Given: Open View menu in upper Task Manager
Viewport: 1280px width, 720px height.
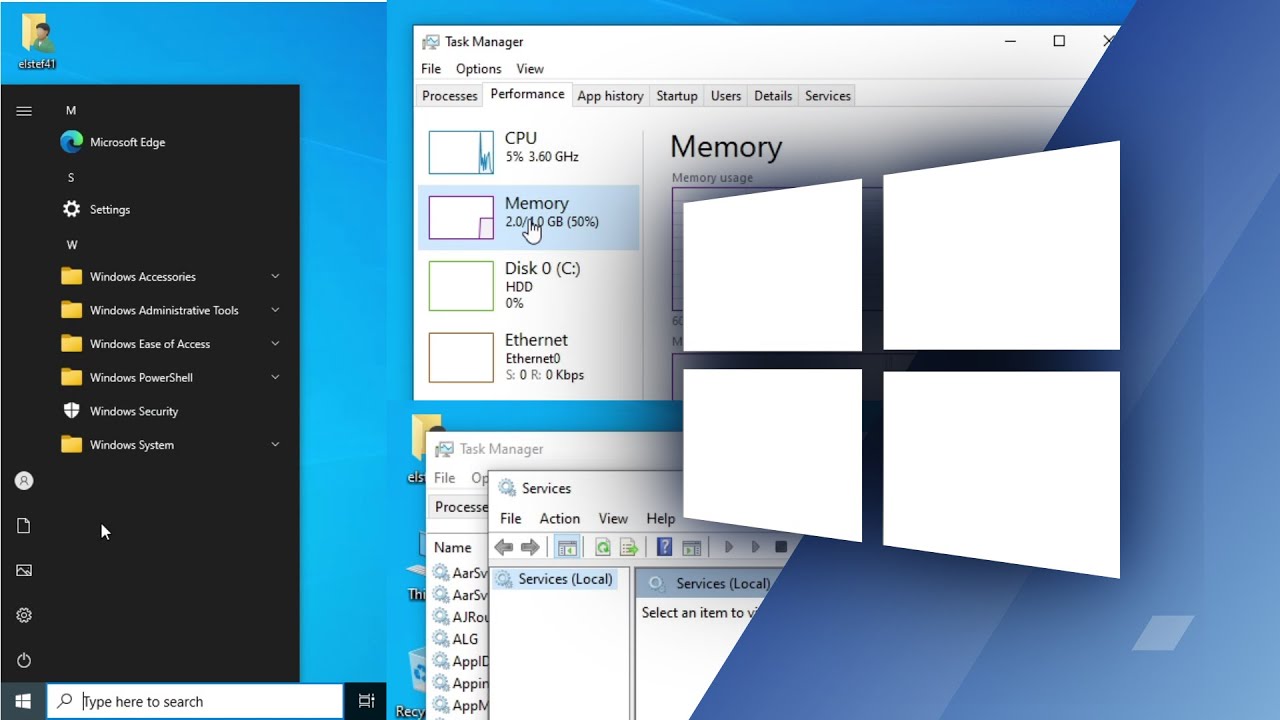Looking at the screenshot, I should [x=530, y=69].
